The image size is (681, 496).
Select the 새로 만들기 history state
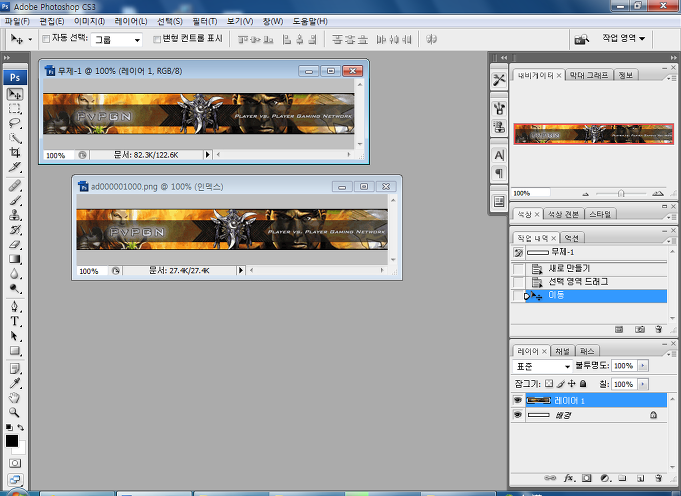coord(588,269)
